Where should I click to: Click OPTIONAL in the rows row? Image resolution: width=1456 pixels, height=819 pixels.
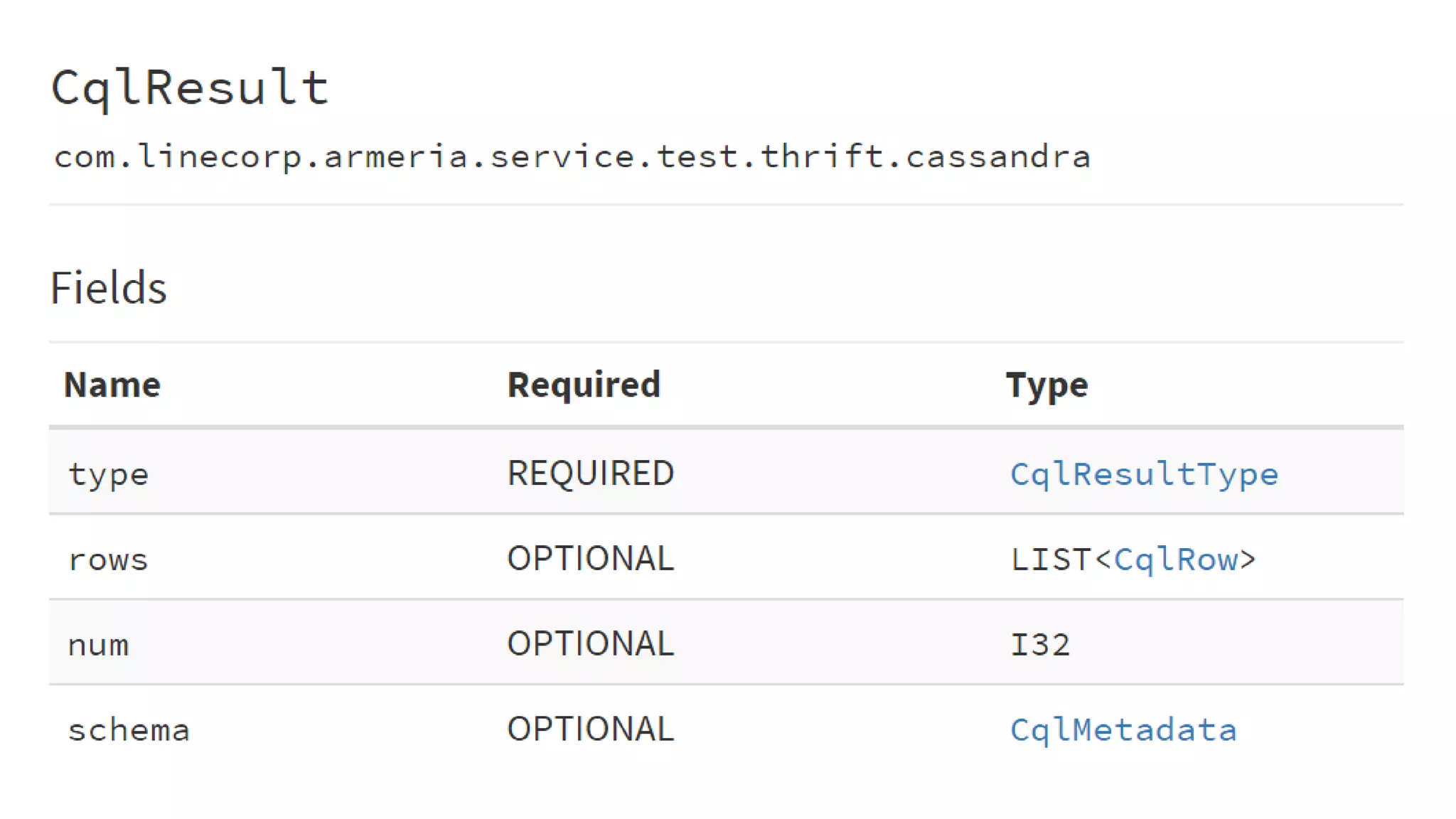click(590, 559)
